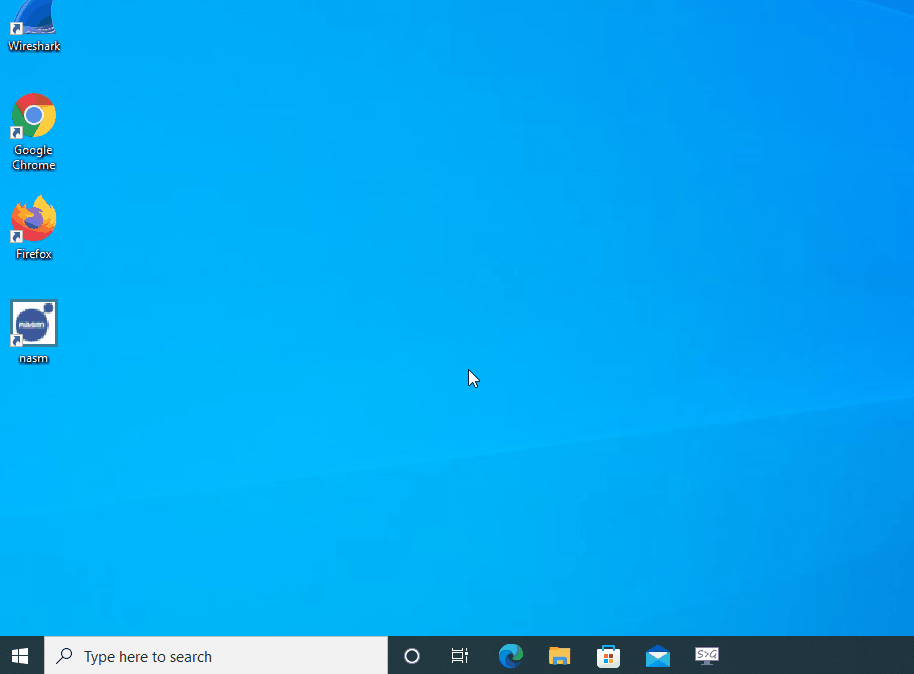The height and width of the screenshot is (674, 914).
Task: Open Task View on the taskbar
Action: [x=460, y=656]
